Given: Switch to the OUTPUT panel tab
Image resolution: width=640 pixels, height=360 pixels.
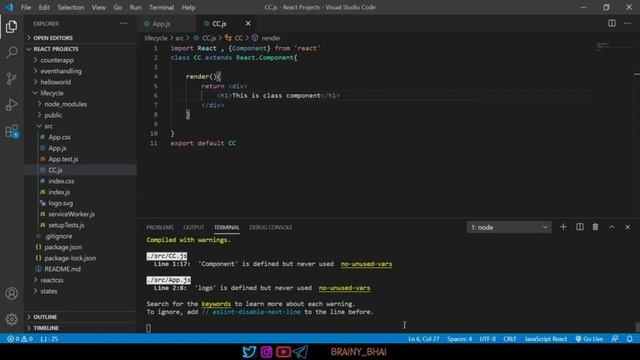Looking at the screenshot, I should point(193,227).
